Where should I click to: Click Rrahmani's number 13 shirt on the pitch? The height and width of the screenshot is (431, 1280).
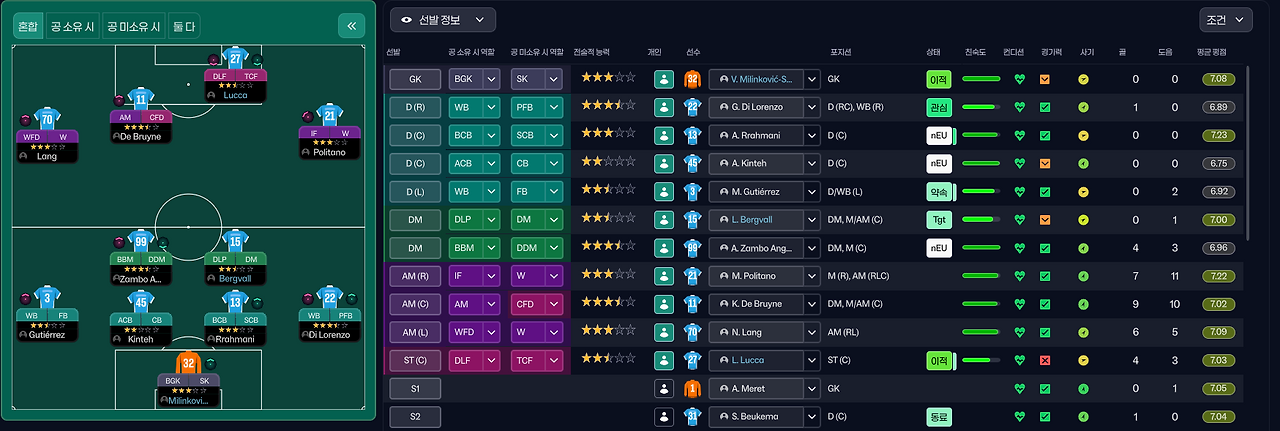[x=236, y=301]
